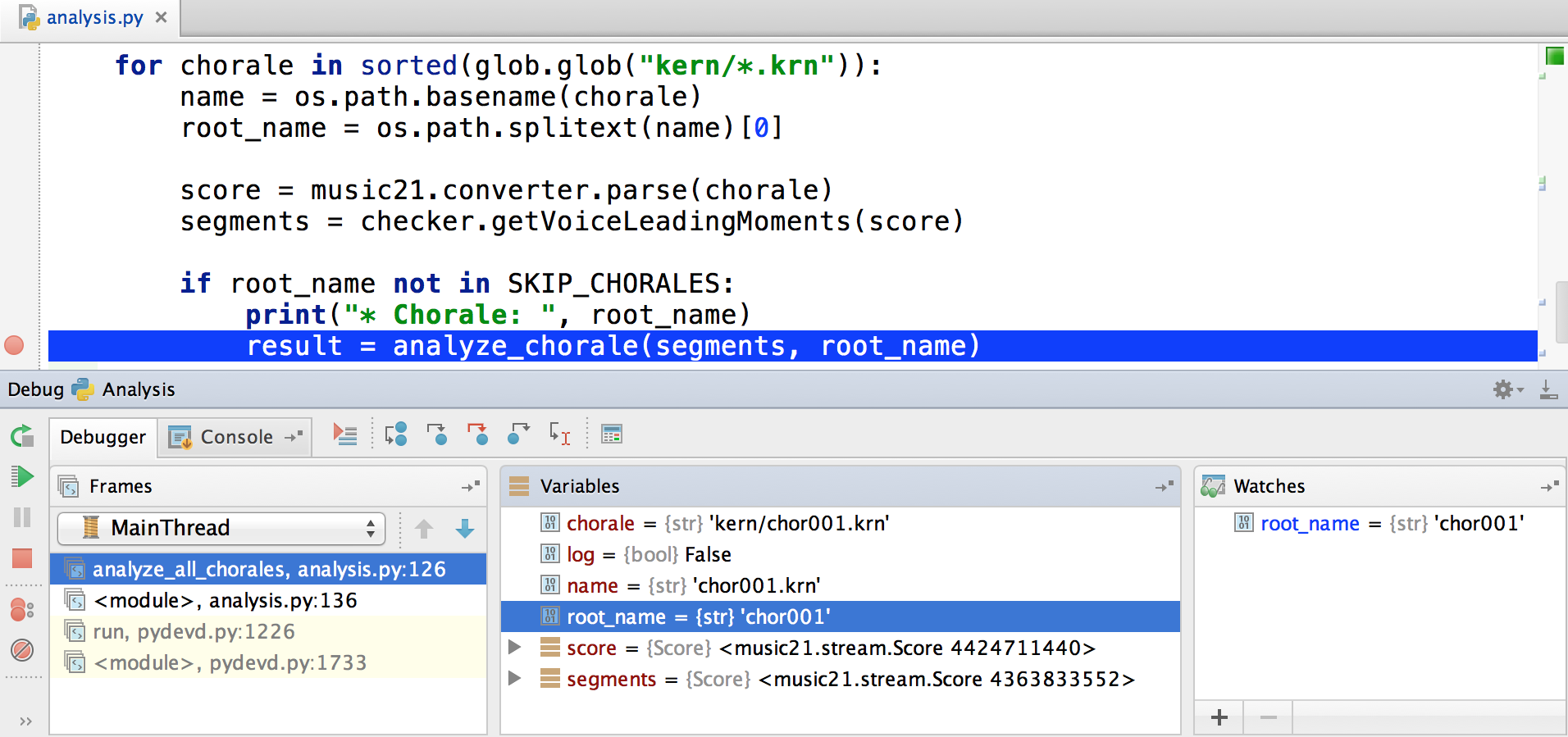The height and width of the screenshot is (737, 1568).
Task: Stop the debug session with red square
Action: tap(22, 559)
